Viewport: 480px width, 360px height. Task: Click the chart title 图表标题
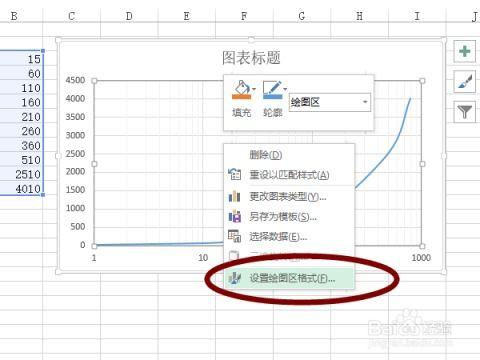[x=251, y=58]
